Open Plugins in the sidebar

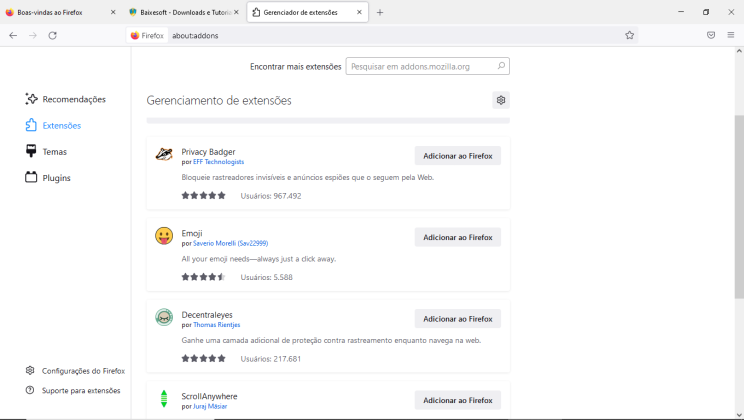(x=48, y=178)
